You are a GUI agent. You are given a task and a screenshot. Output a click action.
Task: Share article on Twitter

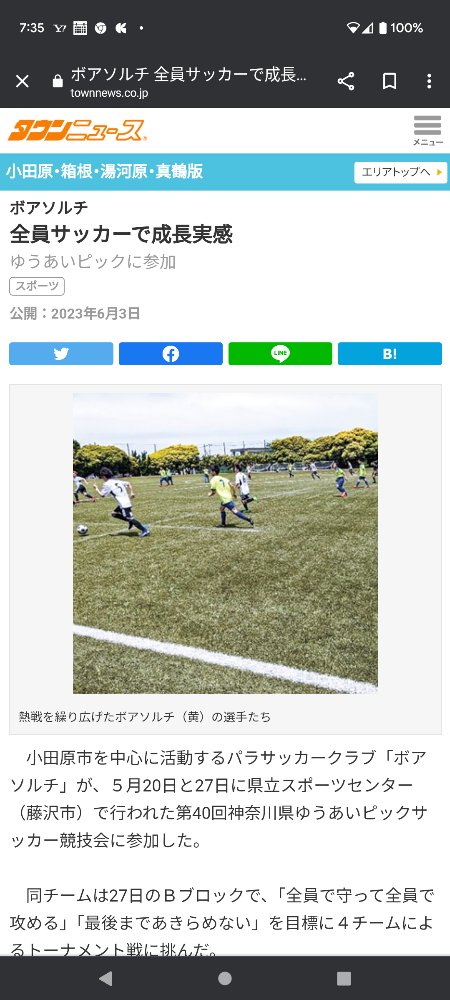(x=61, y=353)
